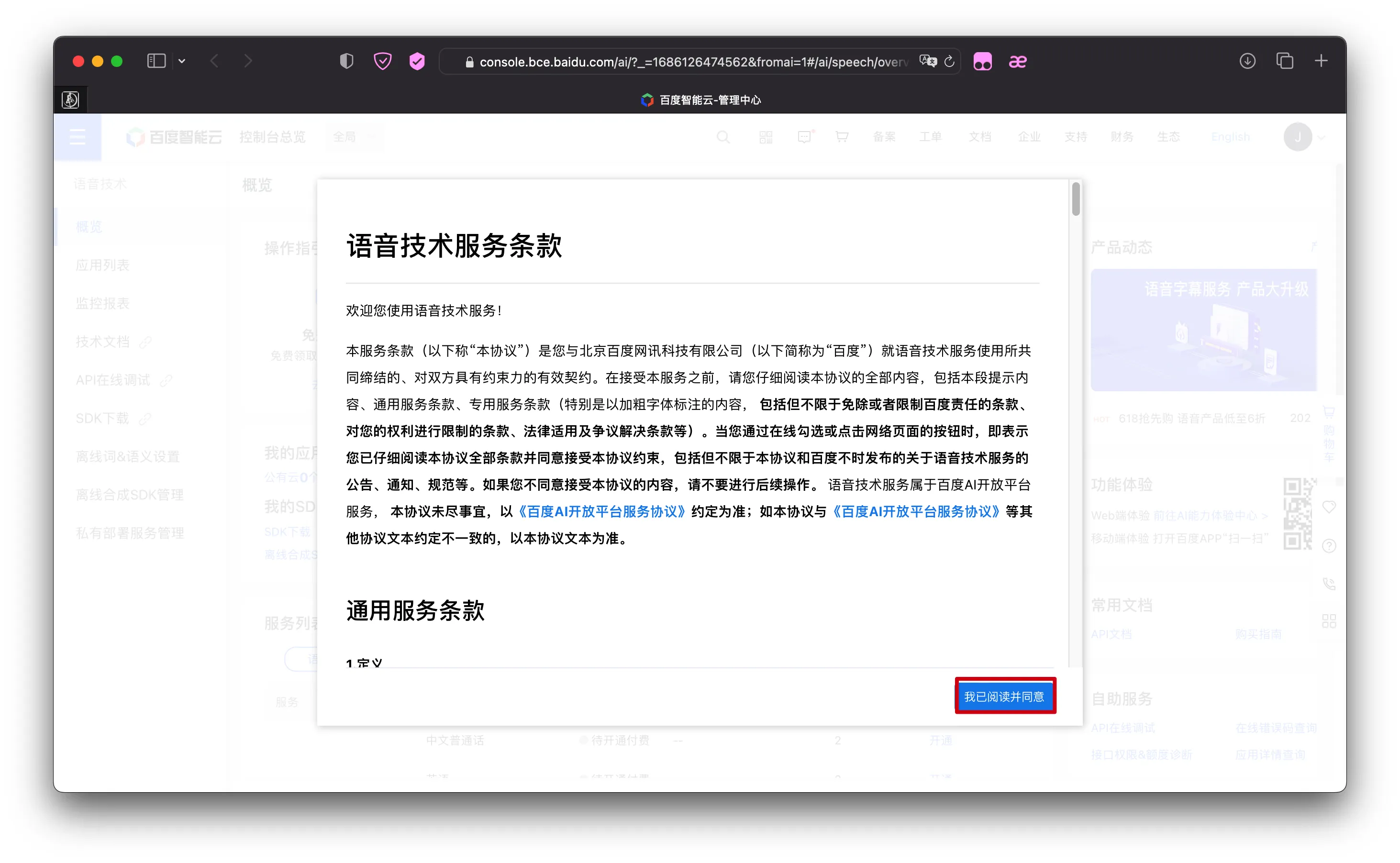Open the dropdown arrow beside the sidebar button
The height and width of the screenshot is (863, 1400).
pos(181,61)
